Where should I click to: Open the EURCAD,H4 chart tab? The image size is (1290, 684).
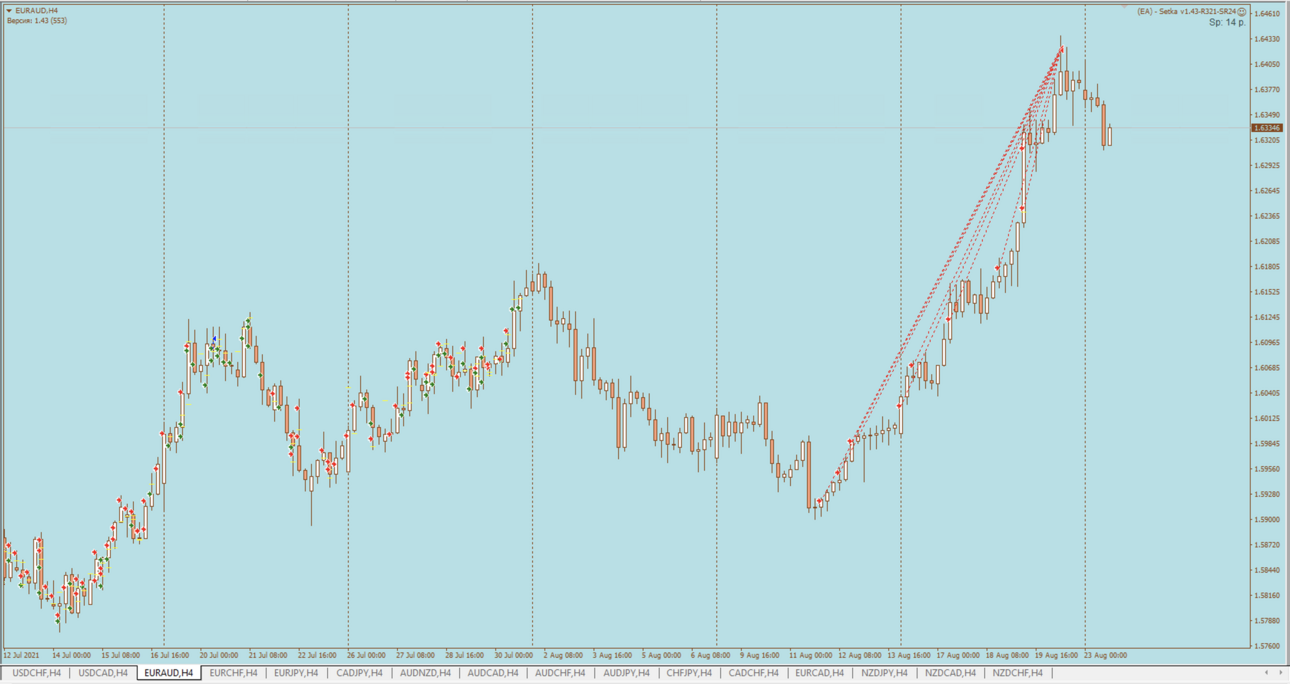[819, 673]
